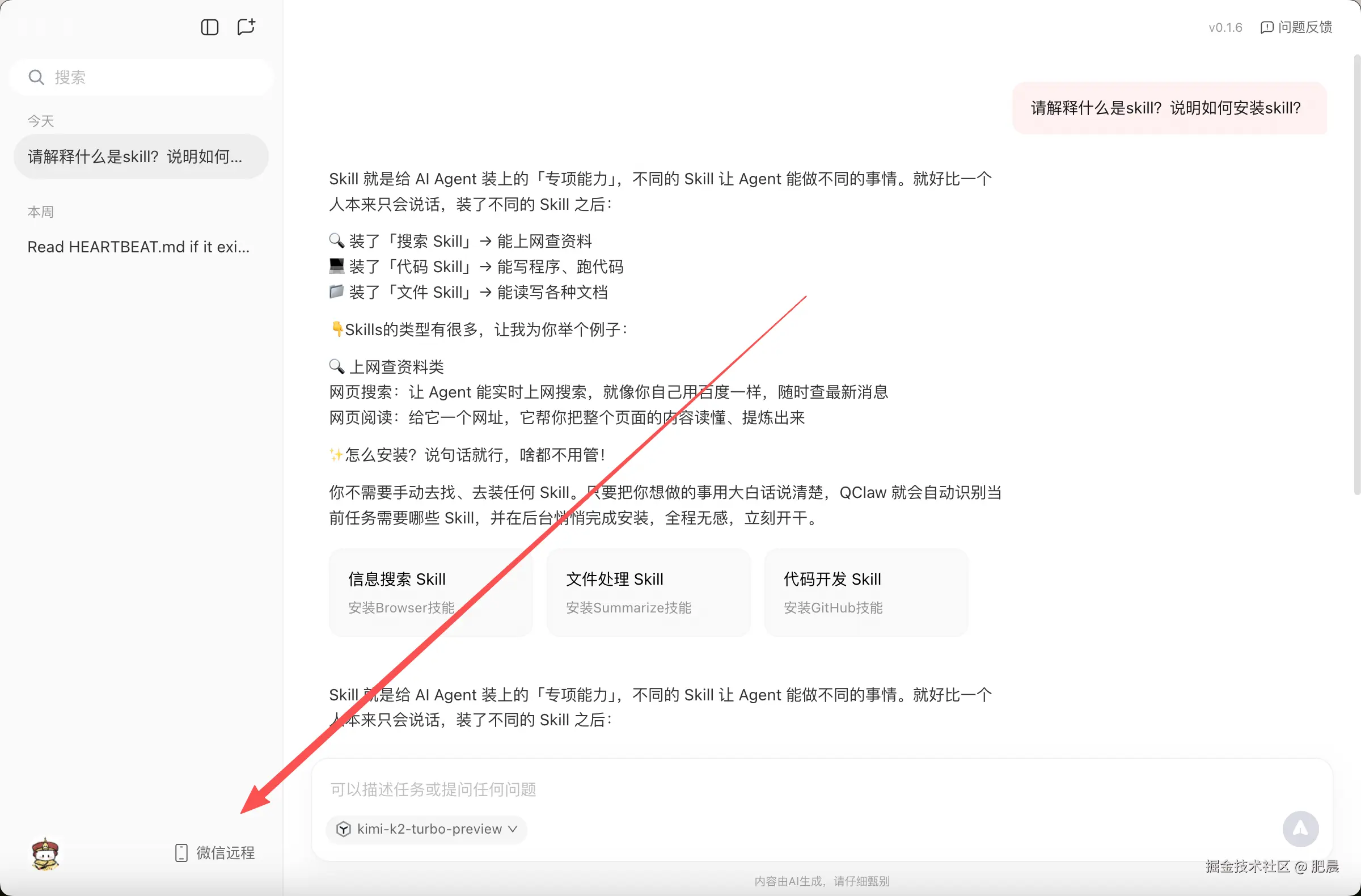Open Read HEARTBEAT.md conversation
The image size is (1361, 896).
[138, 247]
